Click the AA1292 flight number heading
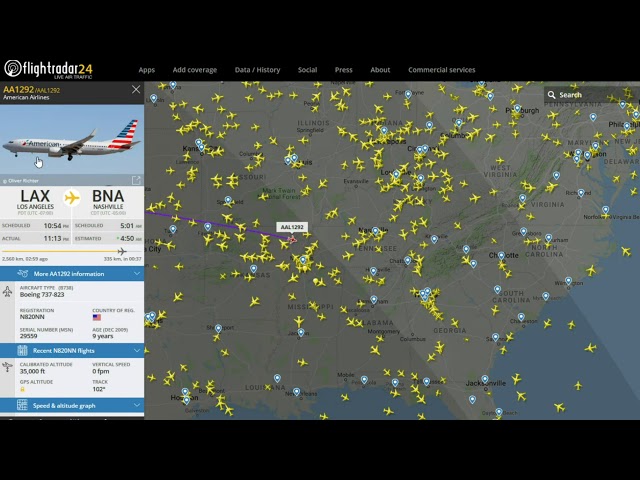The image size is (640, 480). tap(18, 89)
